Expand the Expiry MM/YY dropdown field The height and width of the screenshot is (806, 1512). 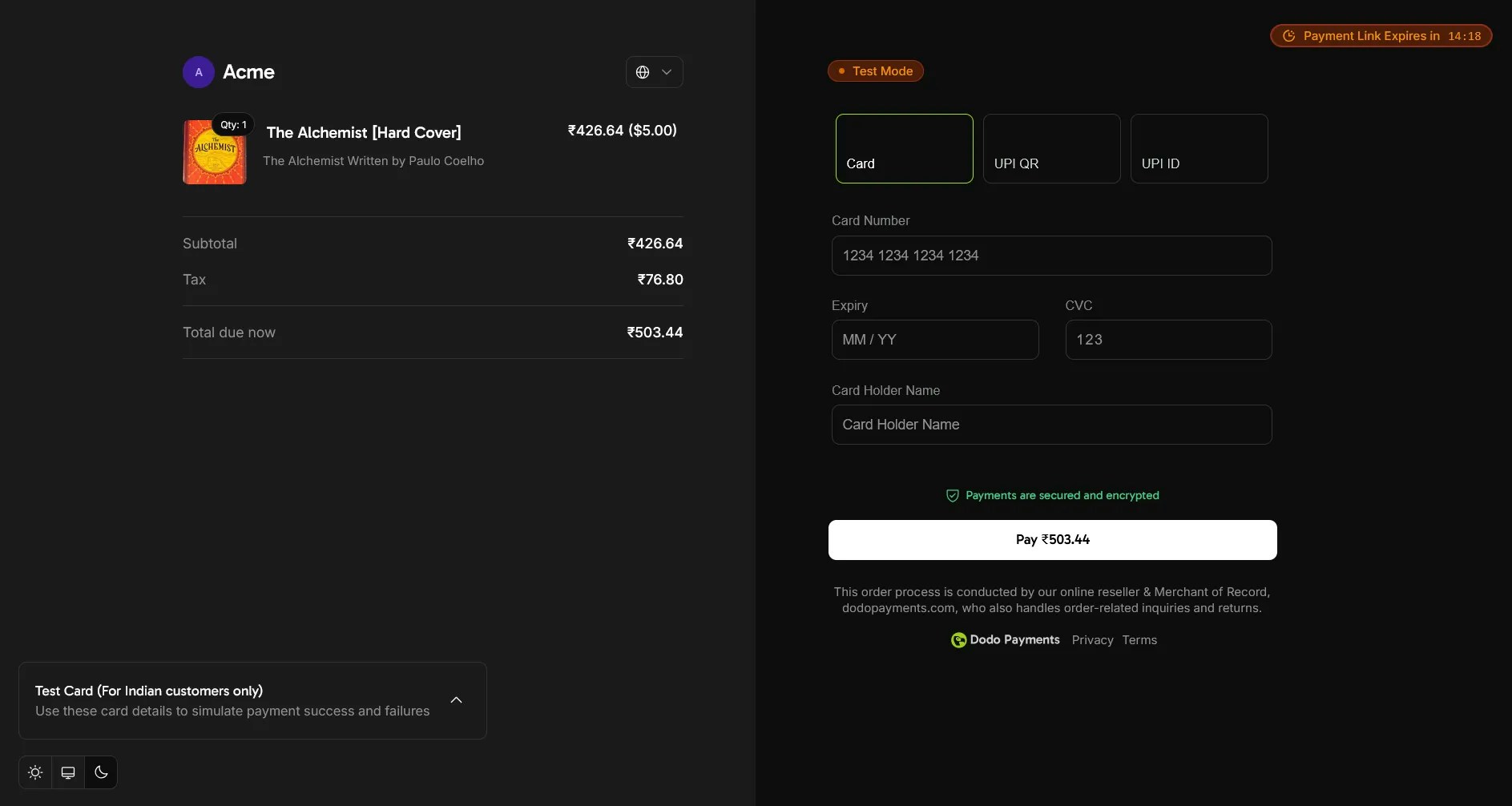point(934,340)
